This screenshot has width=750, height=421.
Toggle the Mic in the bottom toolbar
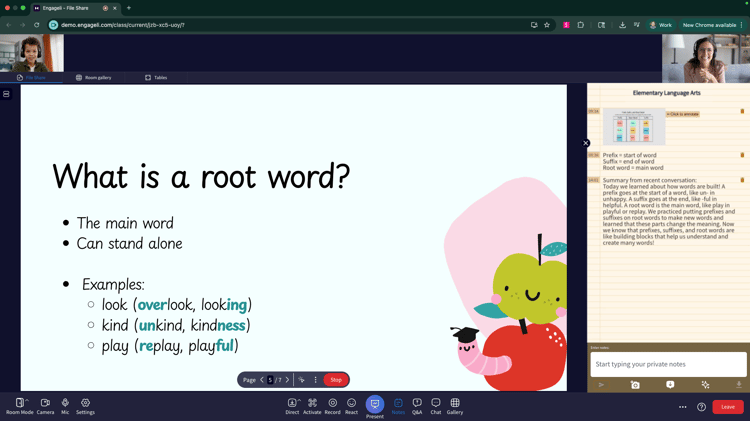pos(65,403)
